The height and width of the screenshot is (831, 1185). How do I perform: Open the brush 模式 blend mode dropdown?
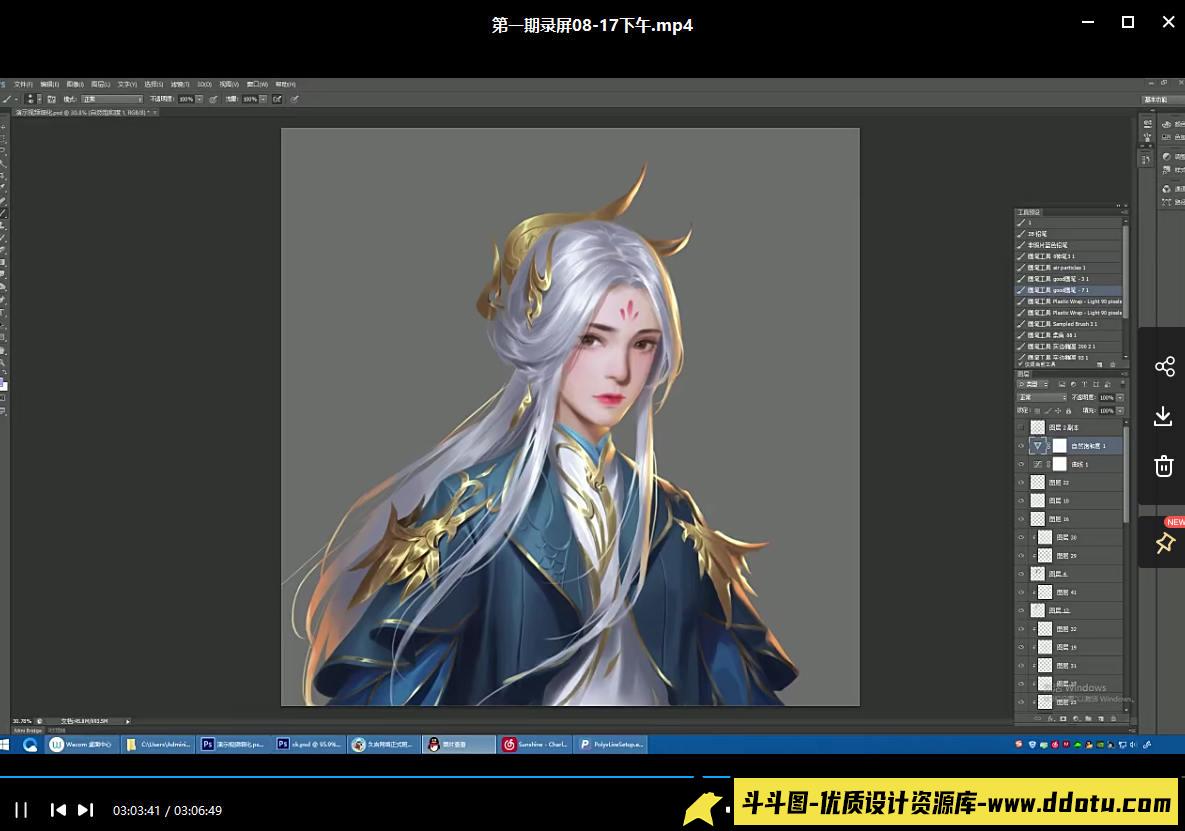tap(112, 100)
